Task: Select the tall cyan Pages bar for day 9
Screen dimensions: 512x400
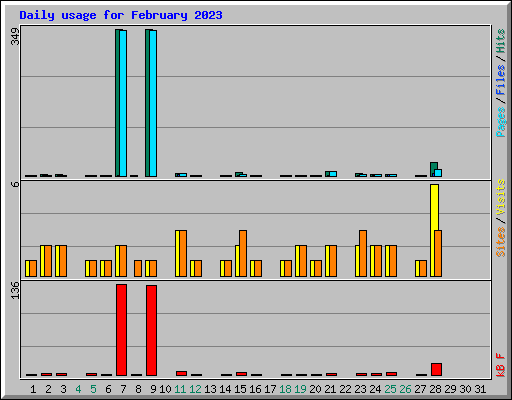Action: point(153,103)
